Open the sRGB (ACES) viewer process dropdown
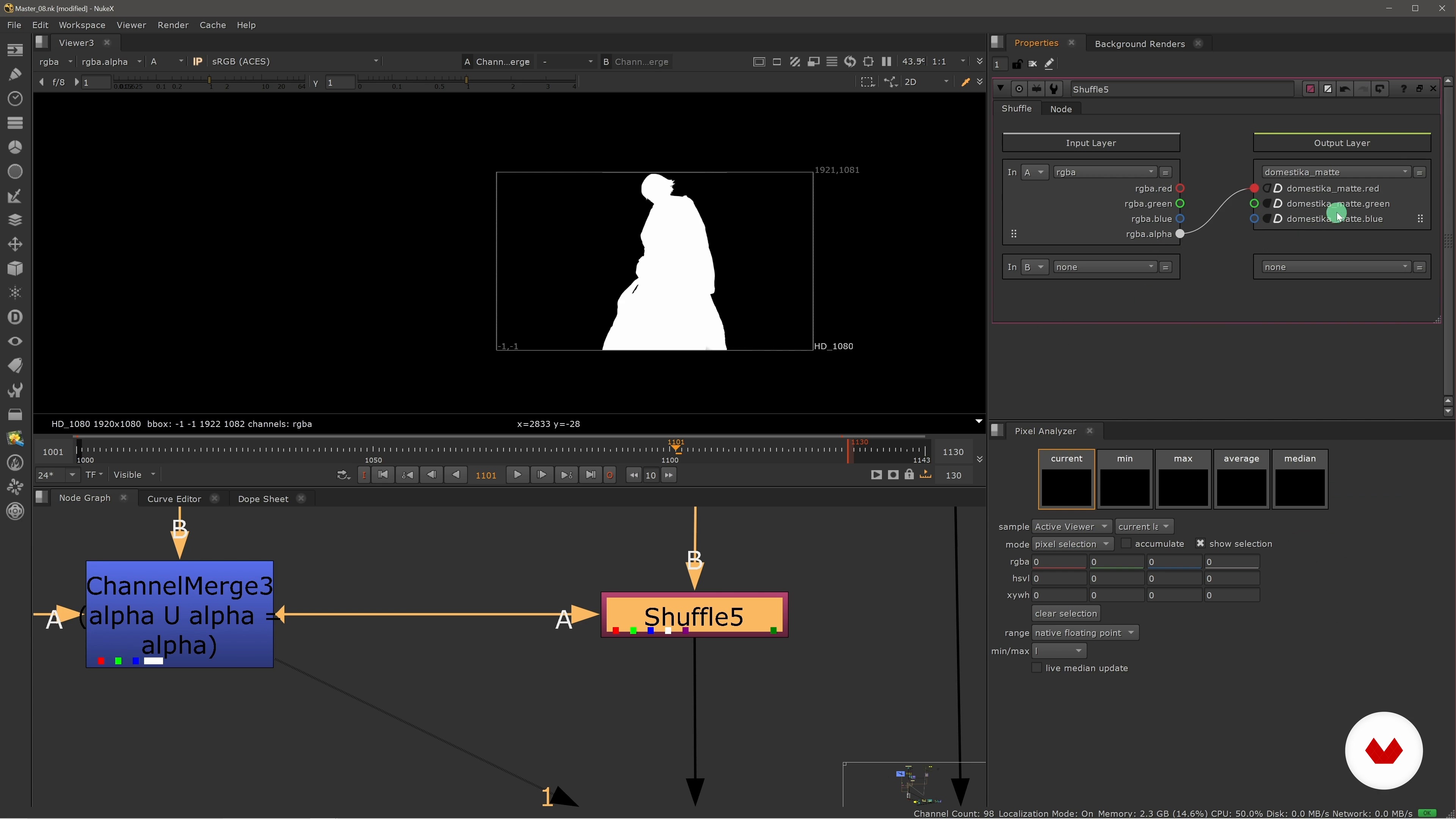Viewport: 1456px width, 819px height. point(295,61)
